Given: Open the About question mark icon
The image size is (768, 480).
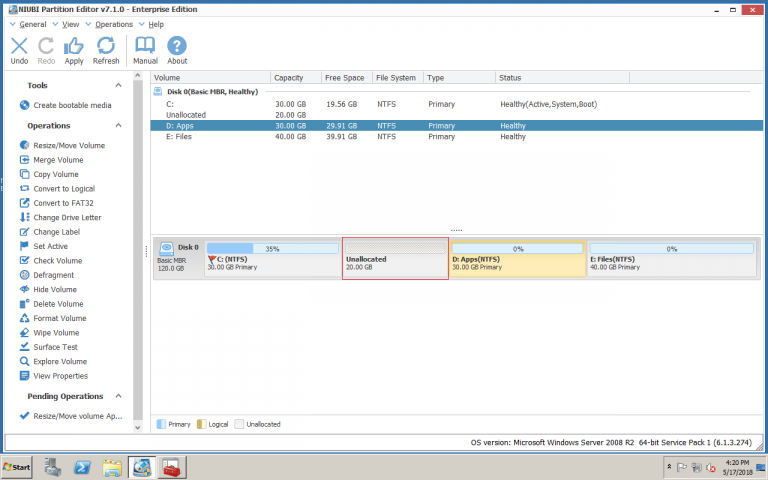Looking at the screenshot, I should click(177, 50).
